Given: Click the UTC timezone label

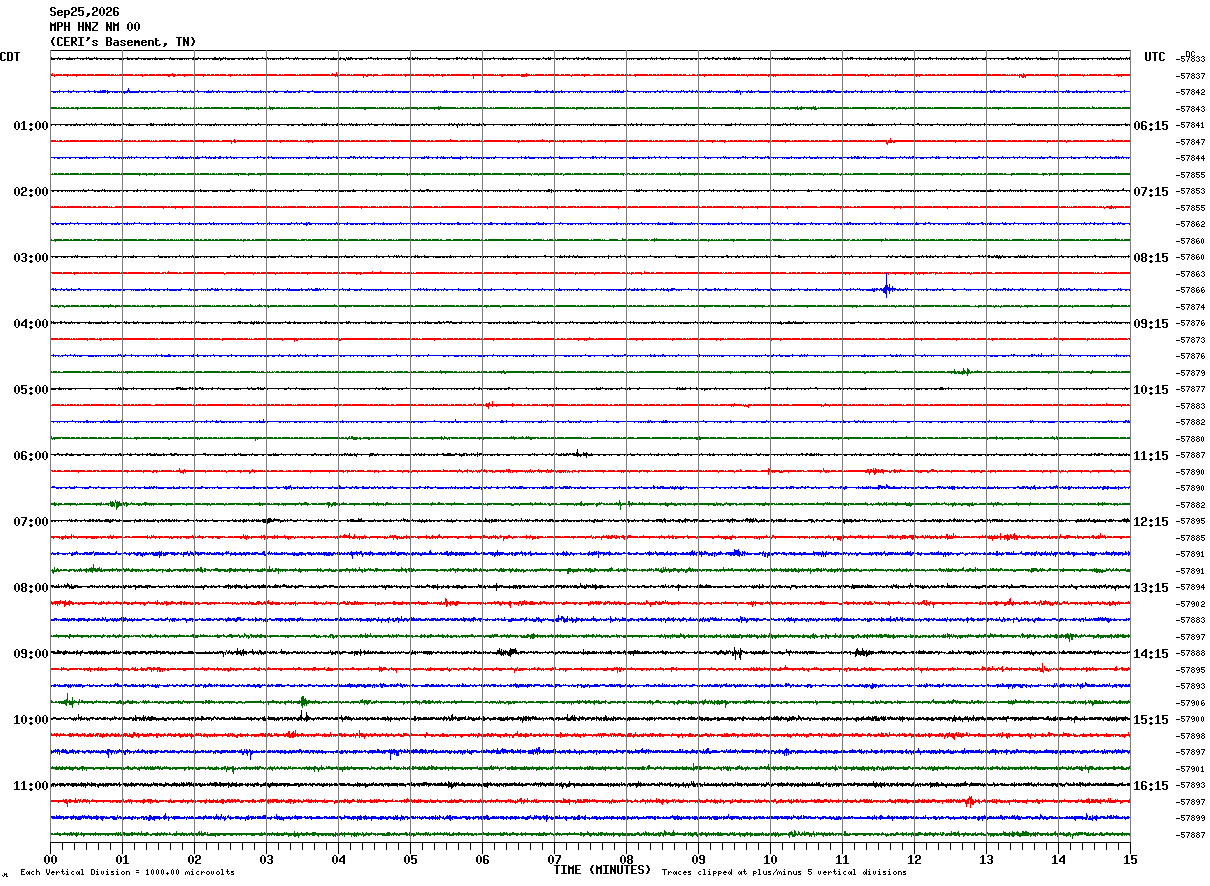Looking at the screenshot, I should tap(1155, 57).
